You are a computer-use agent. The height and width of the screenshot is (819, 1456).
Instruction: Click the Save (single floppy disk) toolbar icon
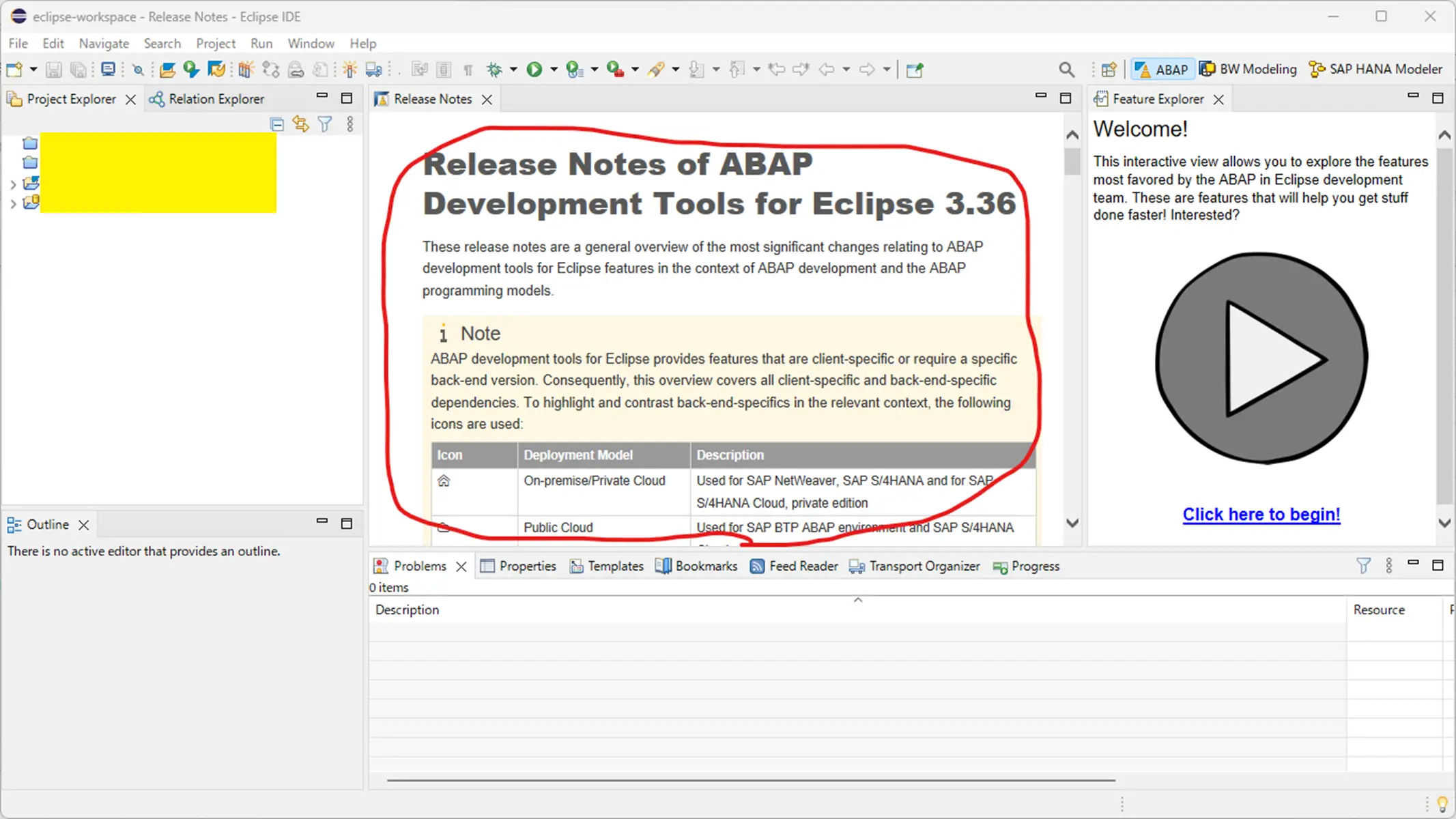(54, 69)
